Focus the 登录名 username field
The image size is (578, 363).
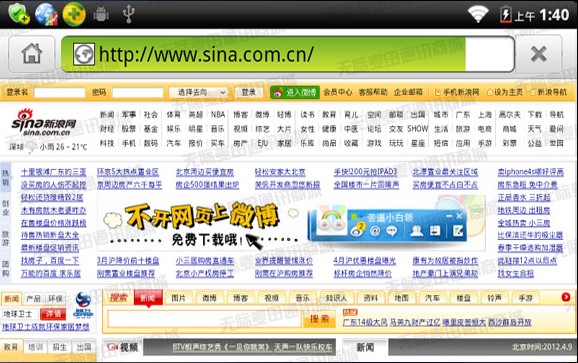[59, 93]
